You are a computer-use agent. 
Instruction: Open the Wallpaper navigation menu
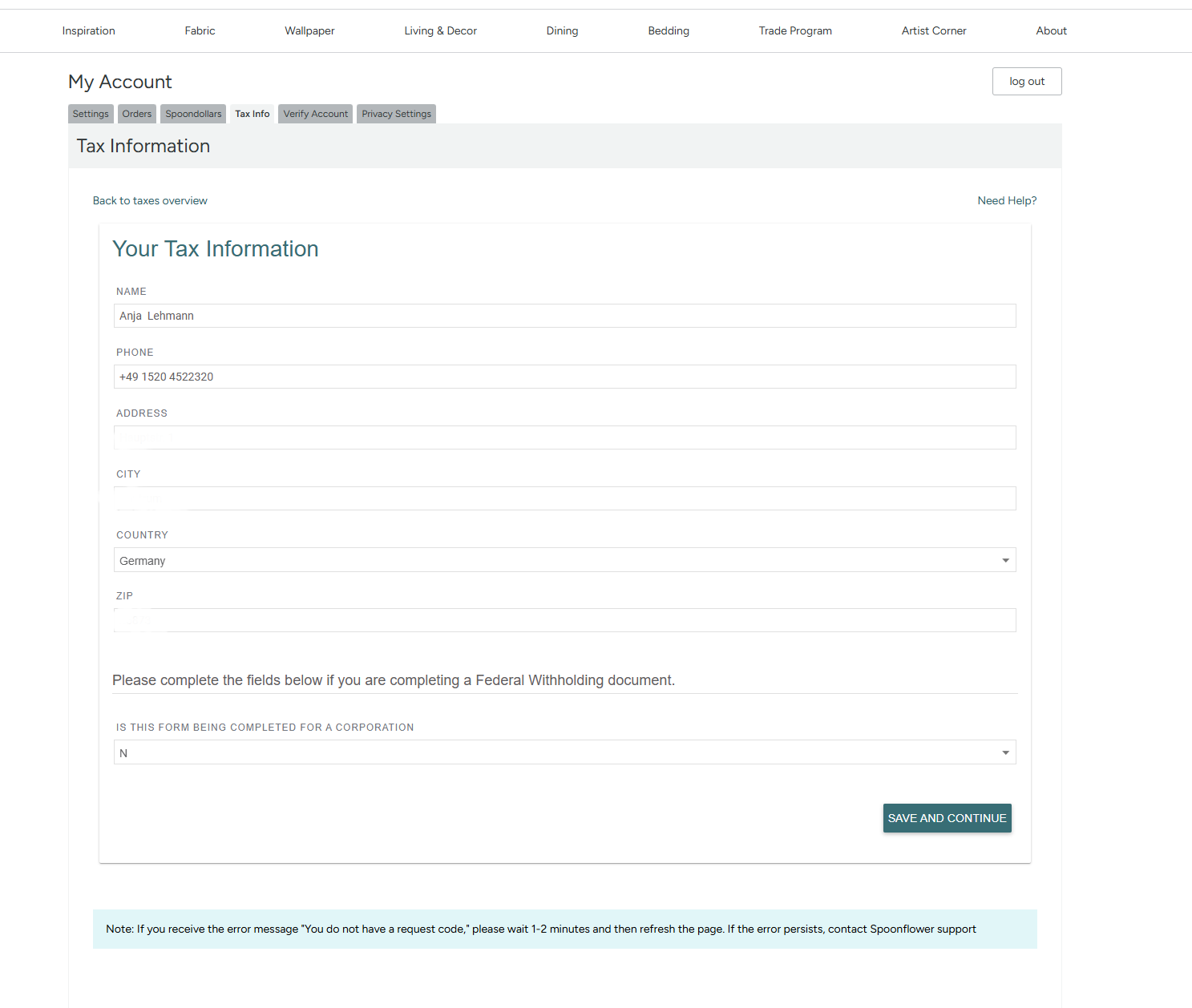click(x=309, y=30)
